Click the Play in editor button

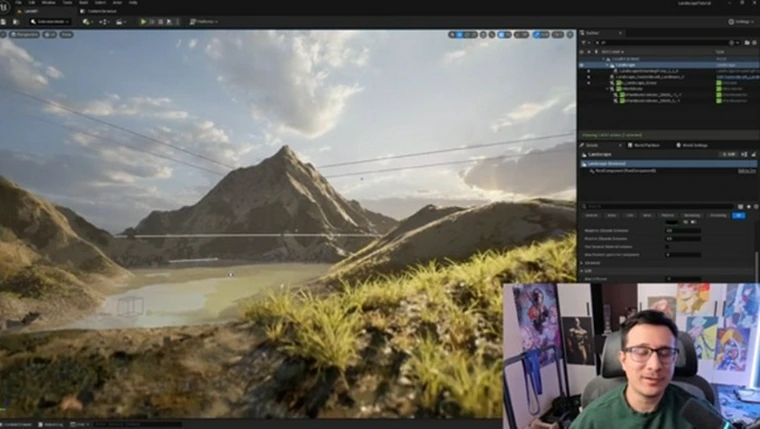pyautogui.click(x=143, y=21)
